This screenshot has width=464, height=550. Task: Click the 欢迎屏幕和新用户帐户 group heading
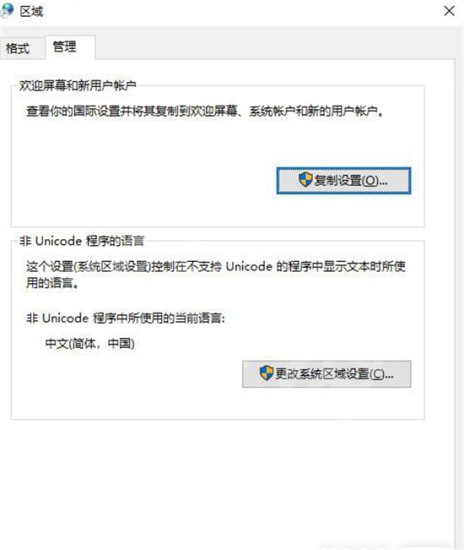point(78,85)
